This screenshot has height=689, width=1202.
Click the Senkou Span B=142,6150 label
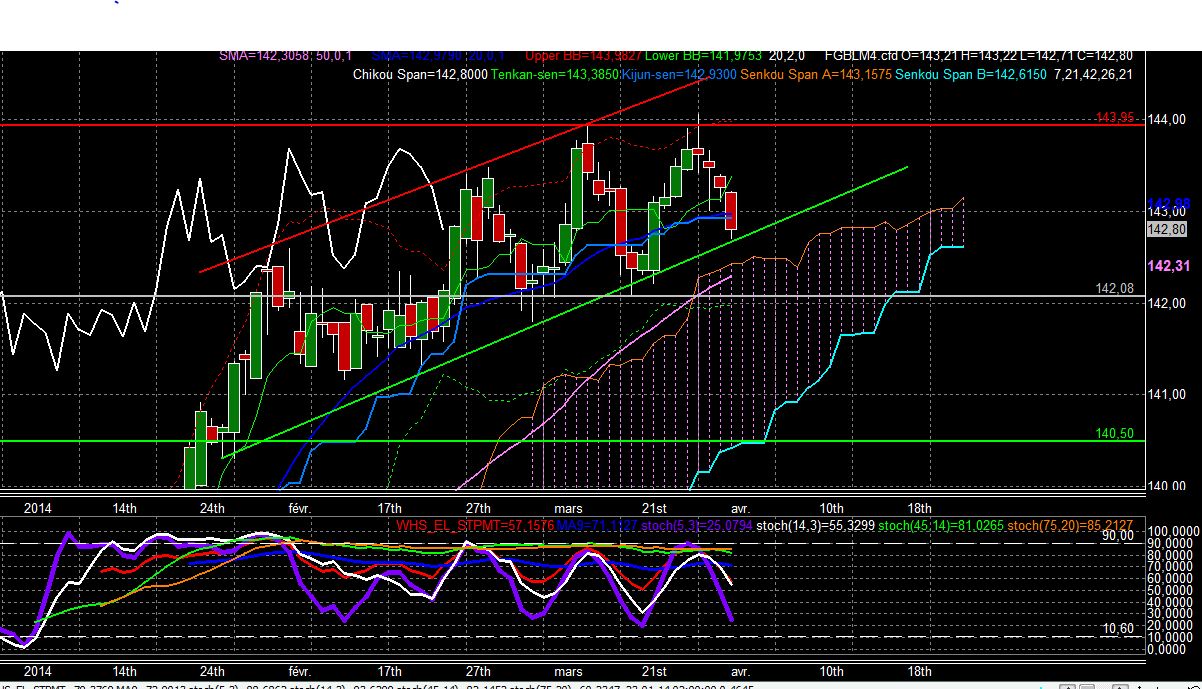pyautogui.click(x=971, y=74)
